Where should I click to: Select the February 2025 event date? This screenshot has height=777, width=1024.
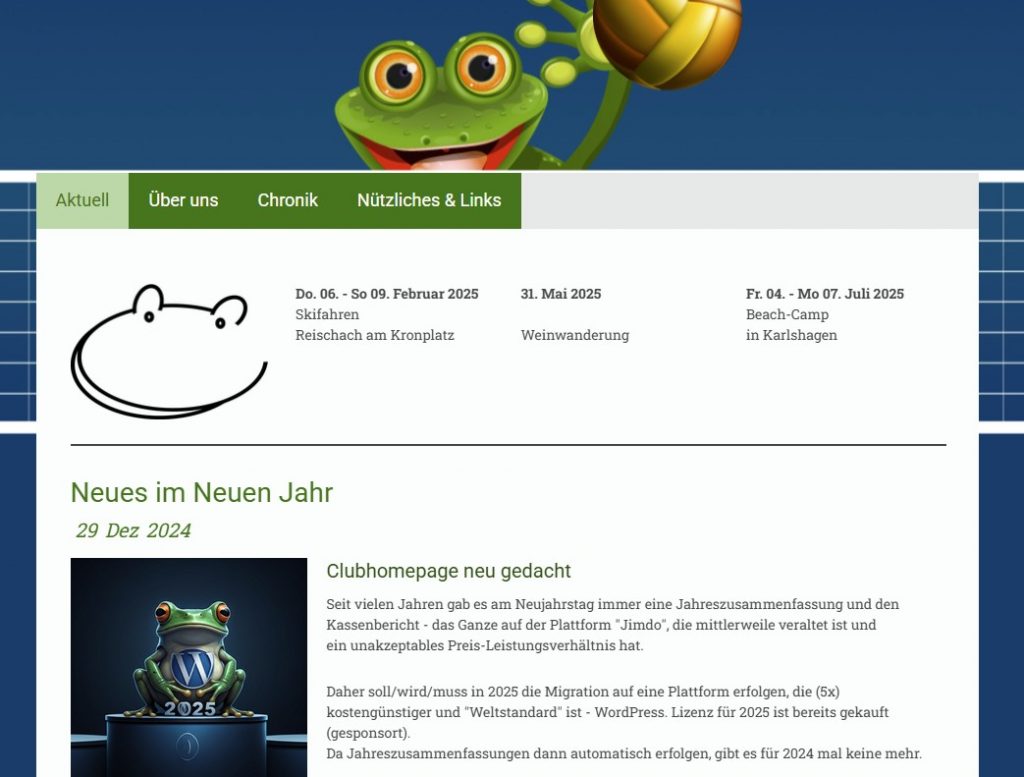click(386, 294)
